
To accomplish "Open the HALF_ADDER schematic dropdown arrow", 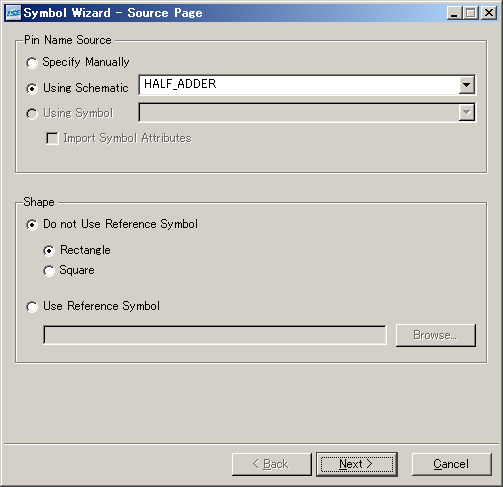I will pos(466,85).
